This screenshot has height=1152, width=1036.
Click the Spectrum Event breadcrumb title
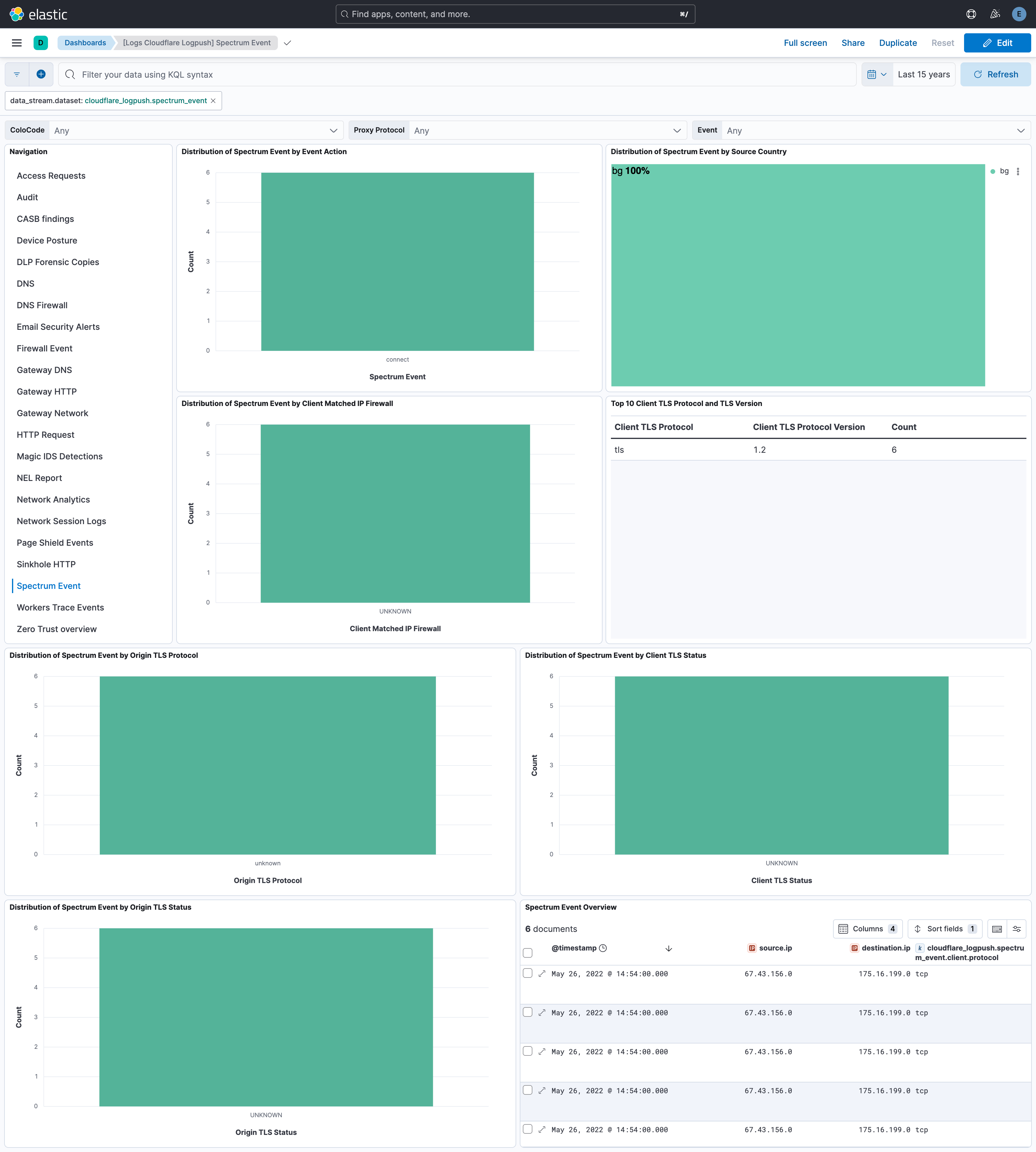click(197, 43)
